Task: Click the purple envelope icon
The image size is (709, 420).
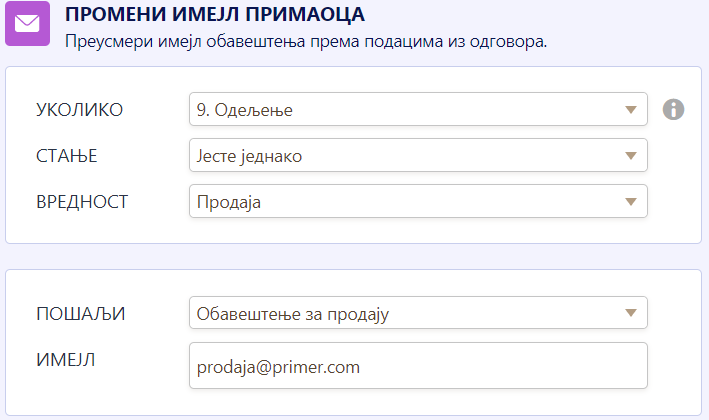Action: click(27, 24)
